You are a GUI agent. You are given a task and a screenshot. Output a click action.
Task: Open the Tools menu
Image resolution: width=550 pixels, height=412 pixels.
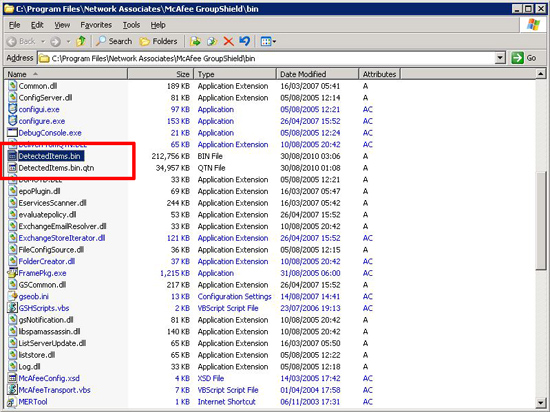pyautogui.click(x=131, y=25)
